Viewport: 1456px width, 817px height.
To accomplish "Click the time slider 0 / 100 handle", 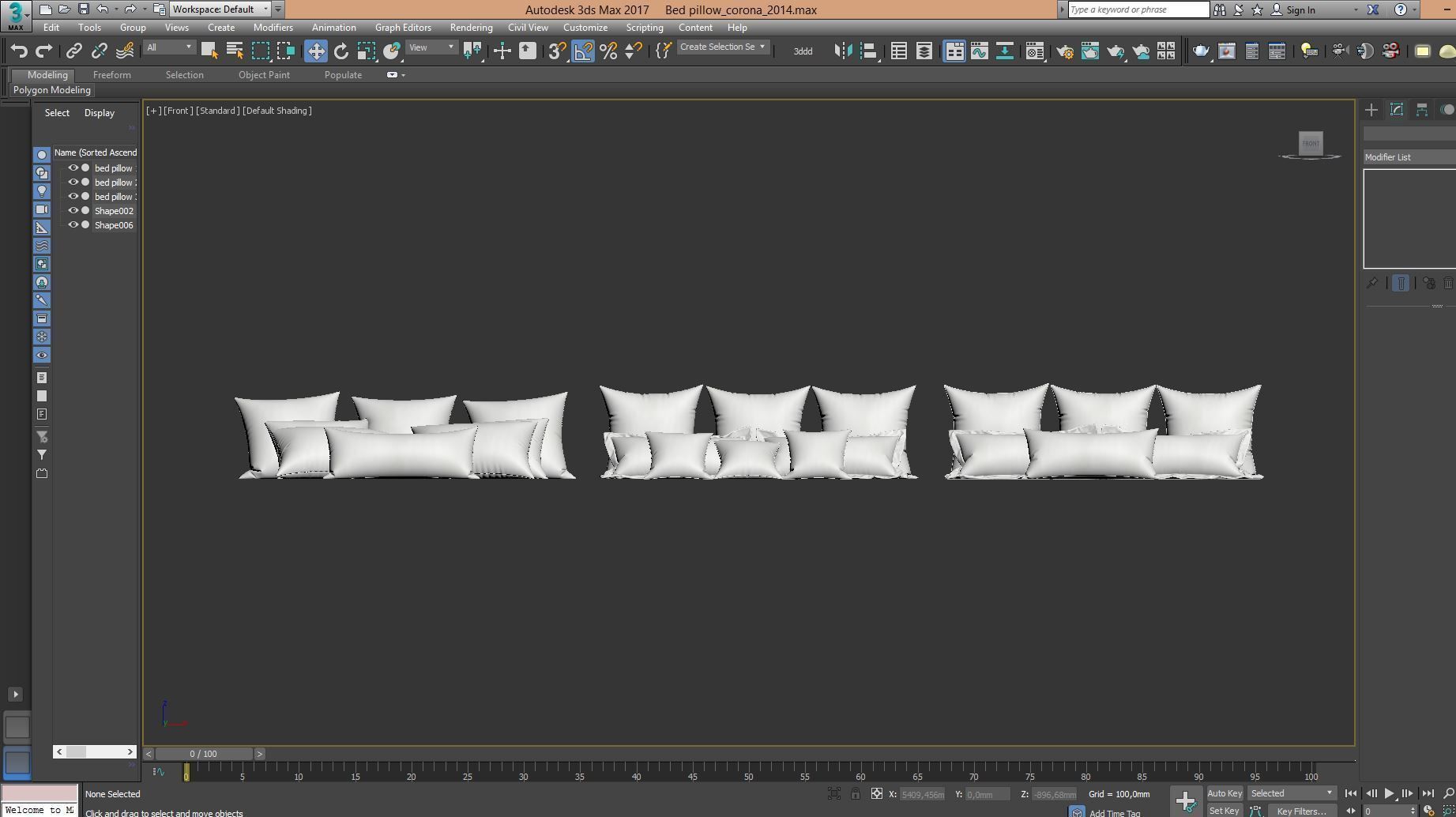I will (204, 754).
